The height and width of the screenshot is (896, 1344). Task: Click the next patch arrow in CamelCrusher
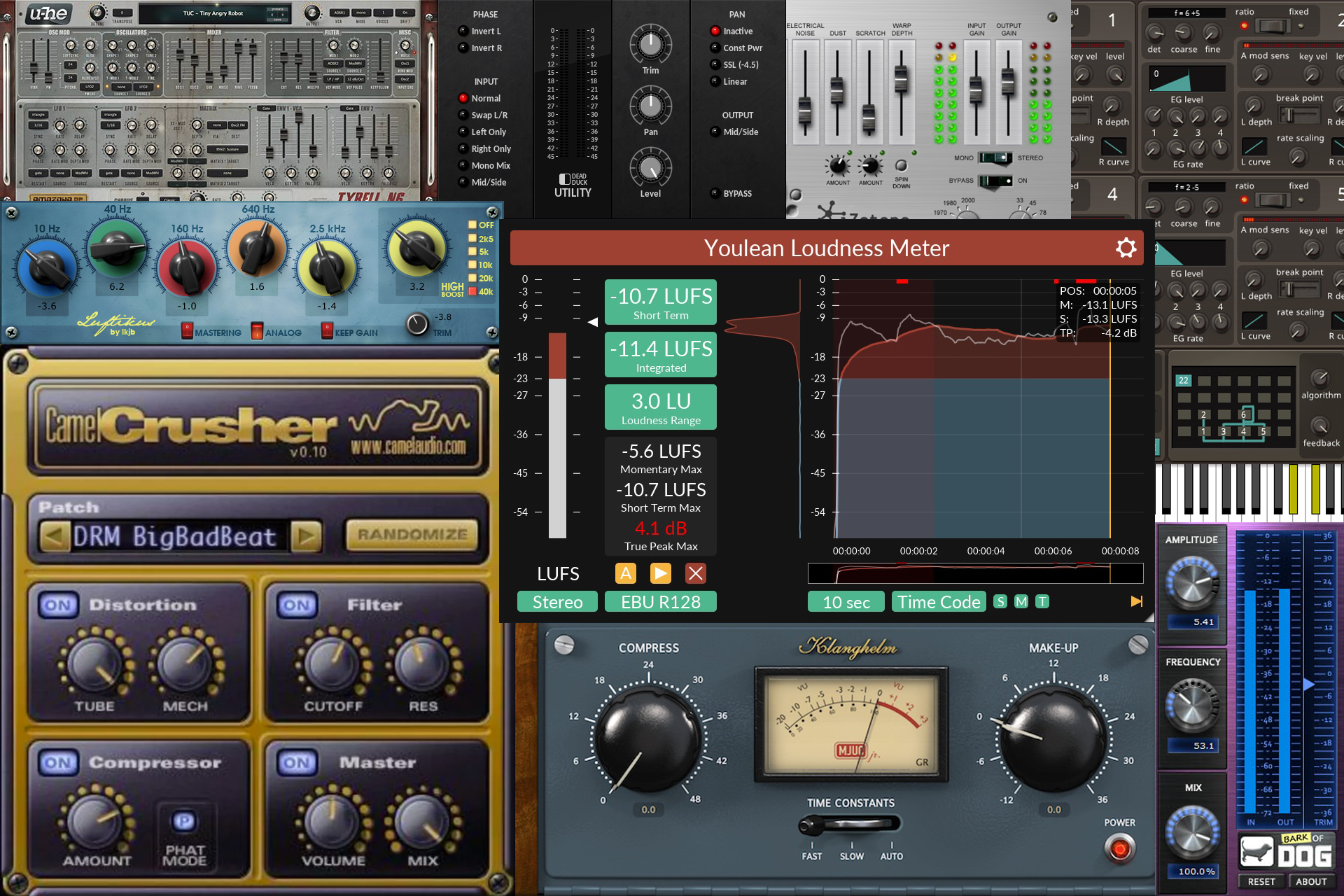(x=306, y=535)
